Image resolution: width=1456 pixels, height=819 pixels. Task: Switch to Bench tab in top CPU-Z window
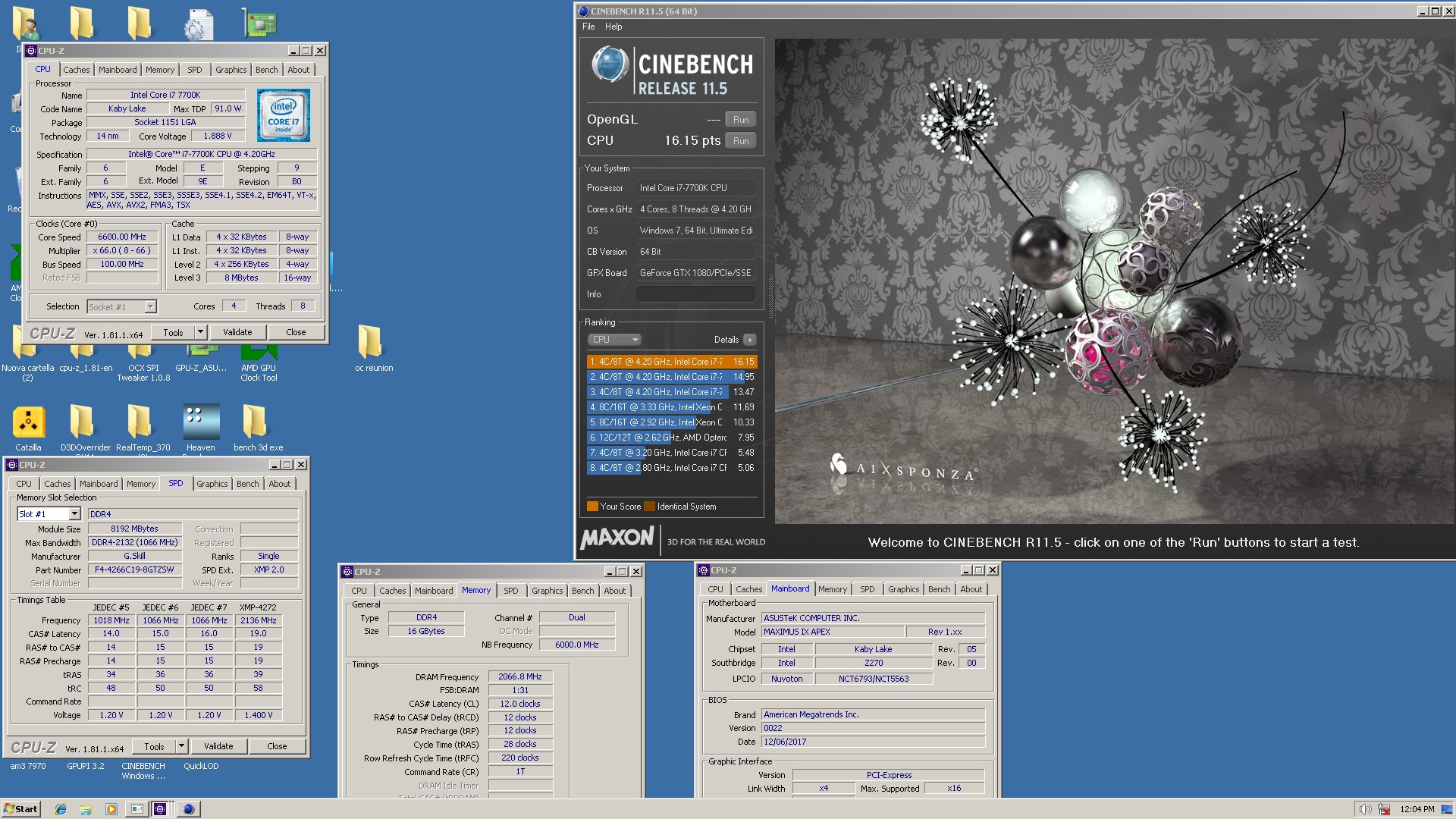coord(266,70)
